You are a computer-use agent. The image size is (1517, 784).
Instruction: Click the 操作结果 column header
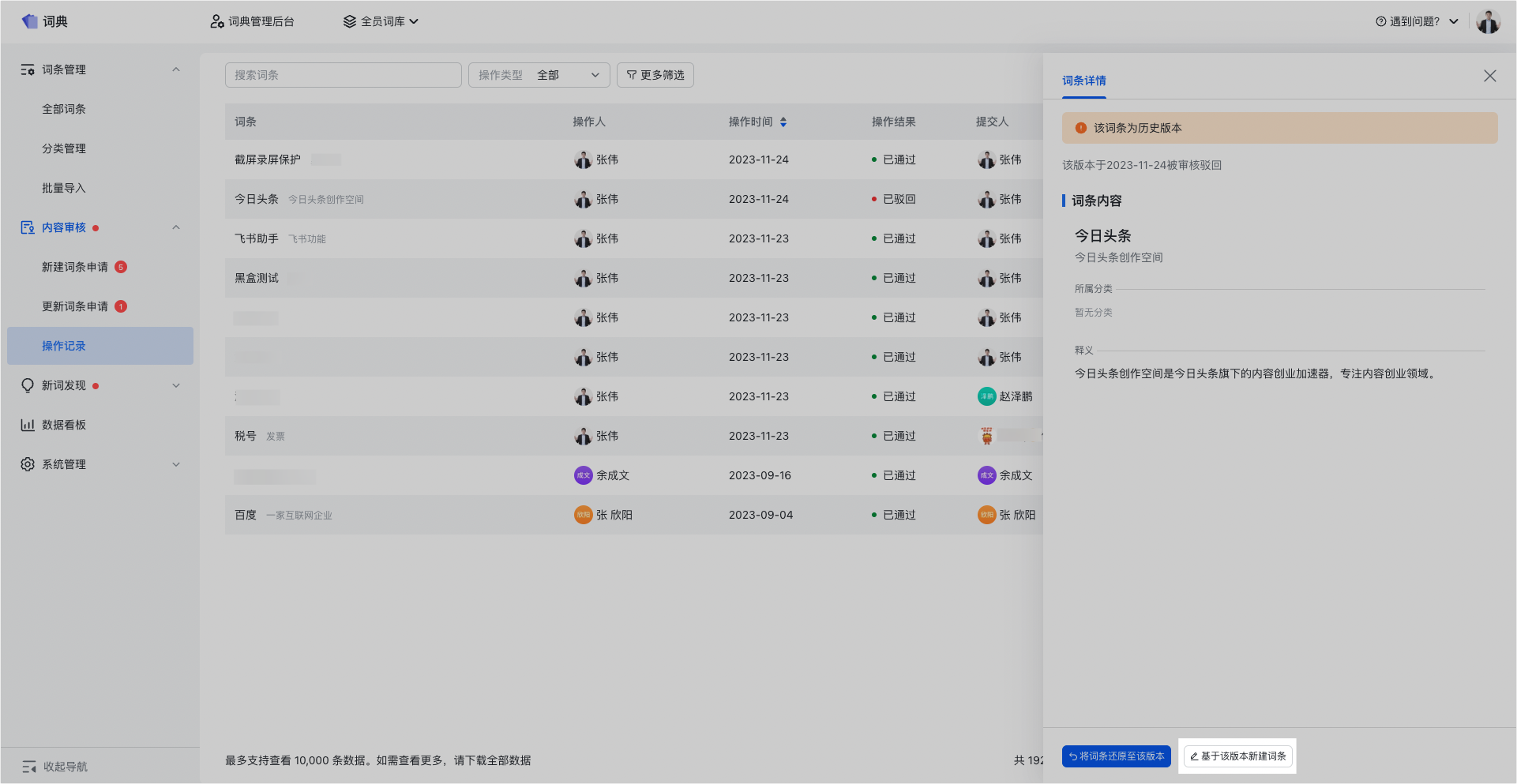click(894, 122)
